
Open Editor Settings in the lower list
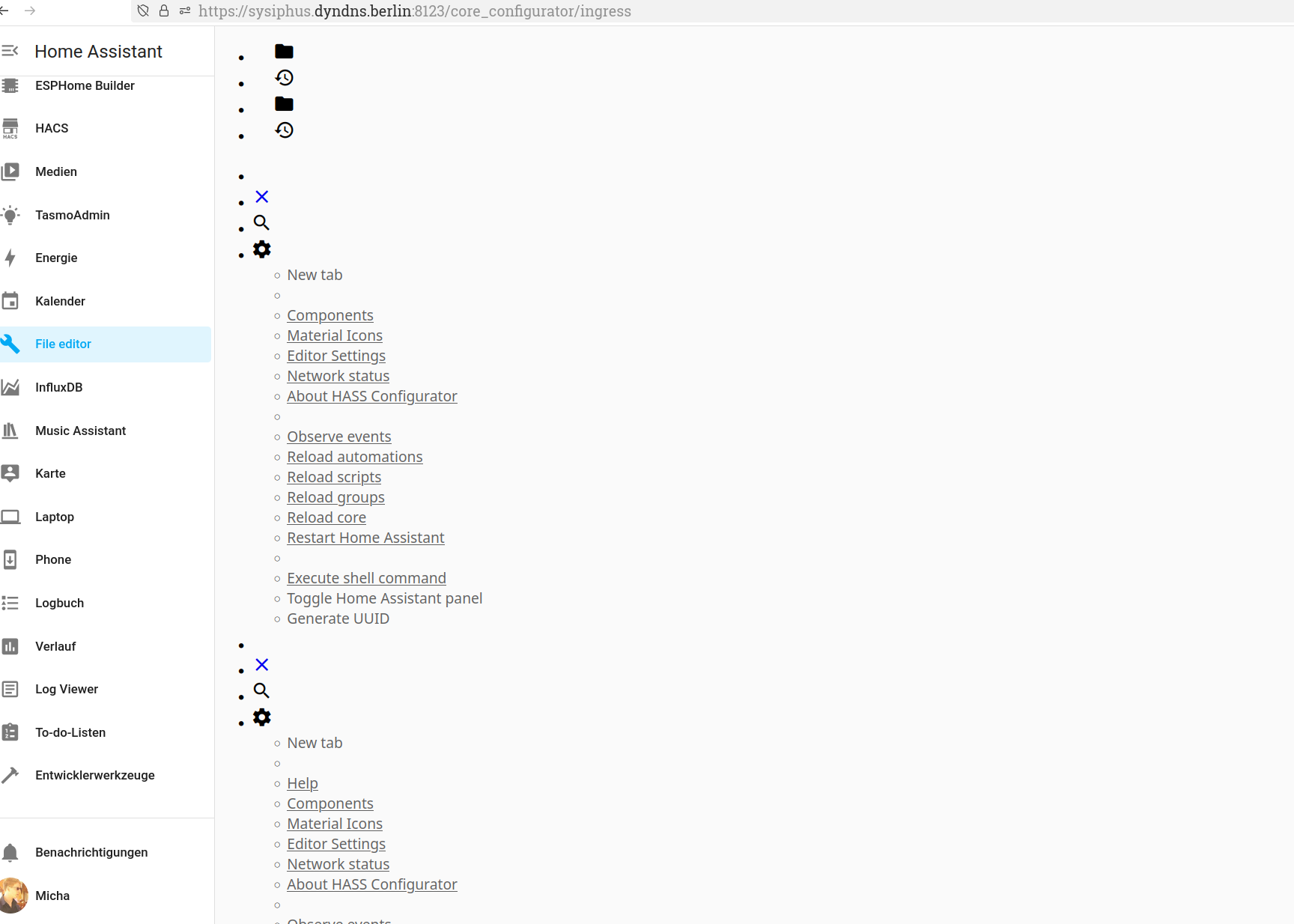click(x=336, y=844)
